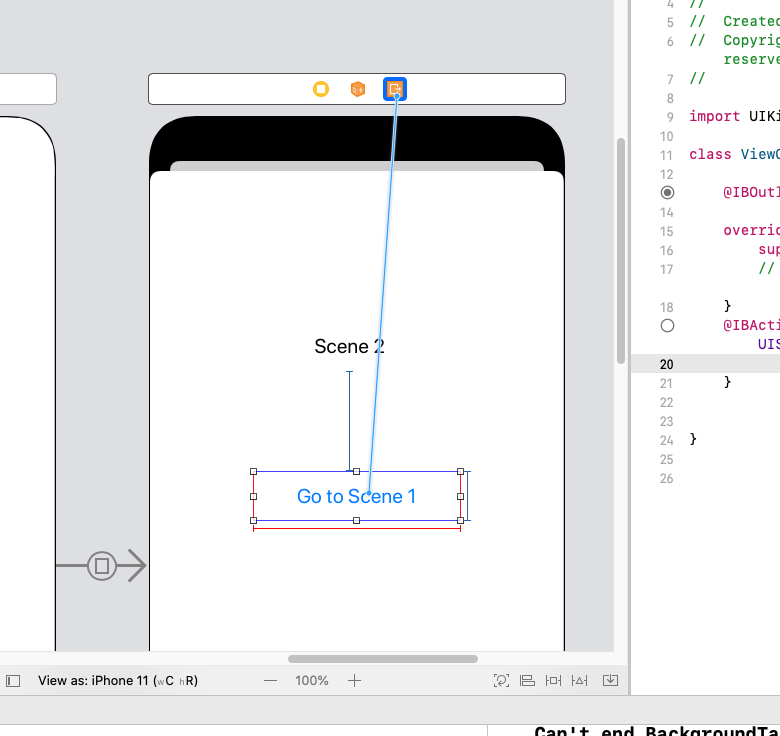This screenshot has height=736, width=780.
Task: Click the View Controller icon in scene dock
Action: click(x=321, y=89)
